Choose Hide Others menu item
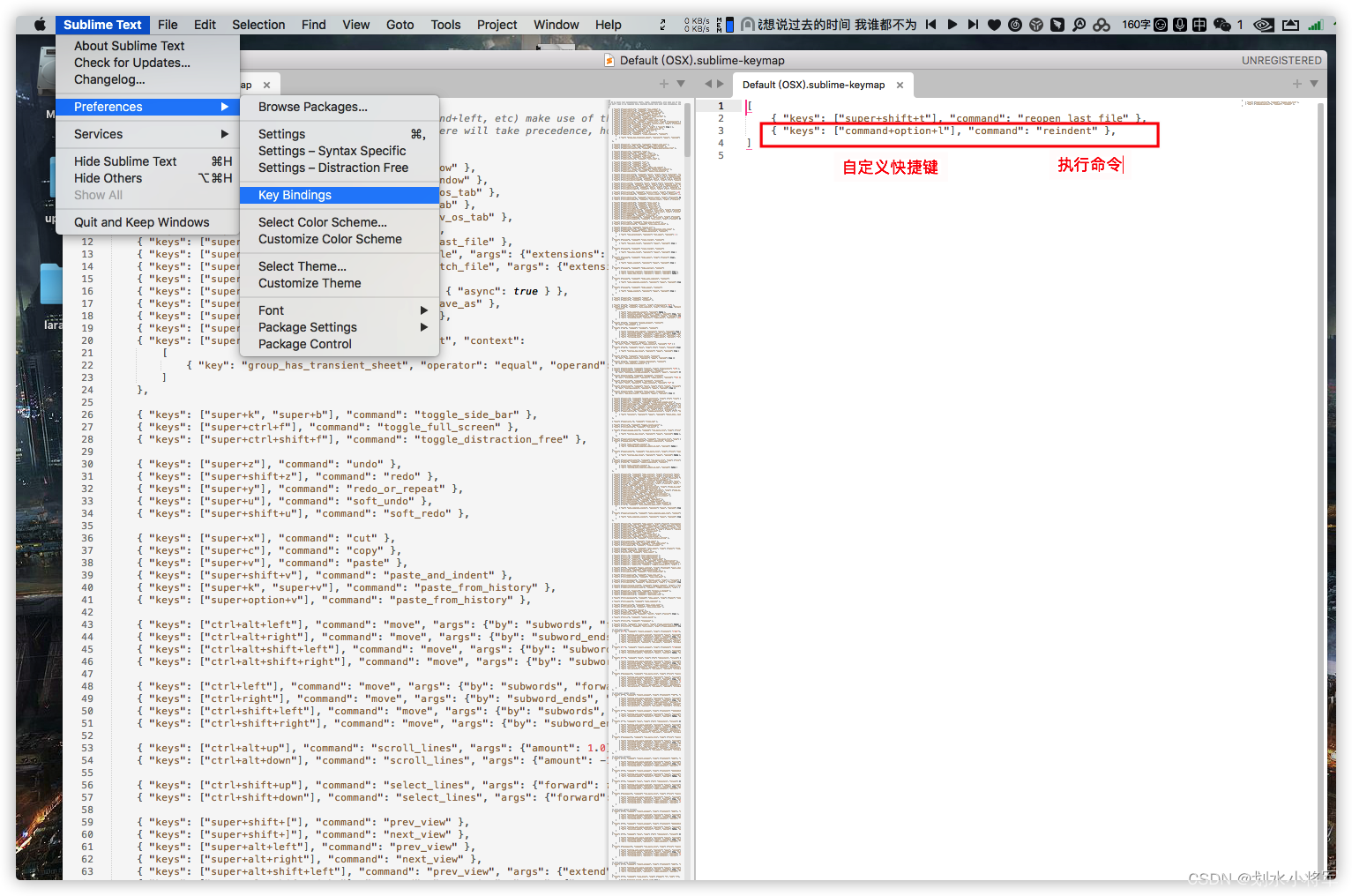1352x896 pixels. [x=148, y=178]
